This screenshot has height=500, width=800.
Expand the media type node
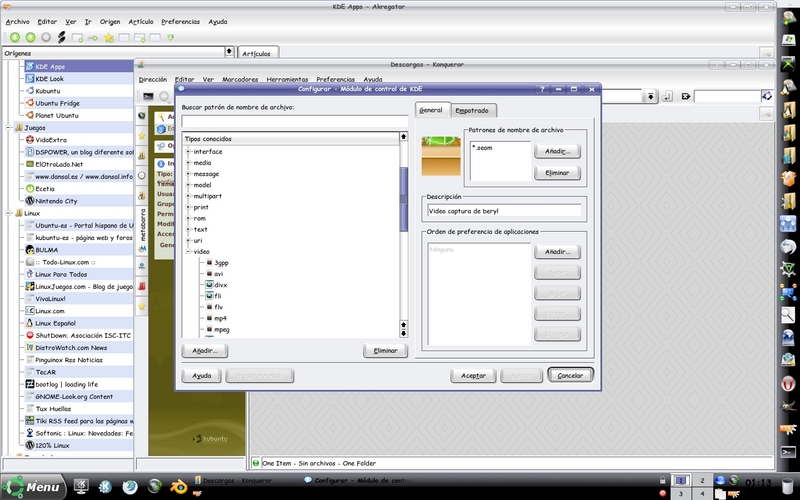coord(188,163)
